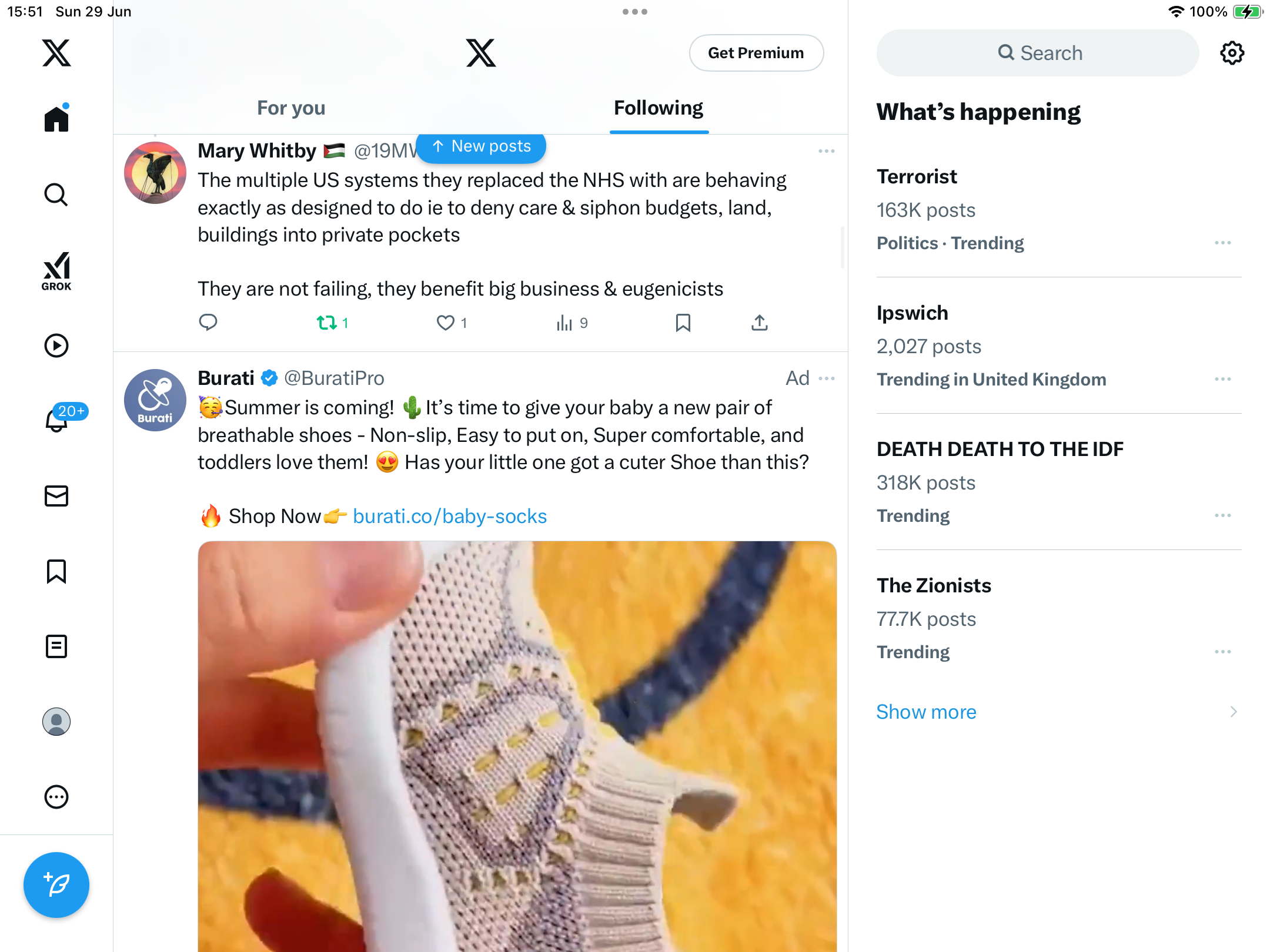Image resolution: width=1270 pixels, height=952 pixels.
Task: Open trends settings gear icon
Action: 1232,53
